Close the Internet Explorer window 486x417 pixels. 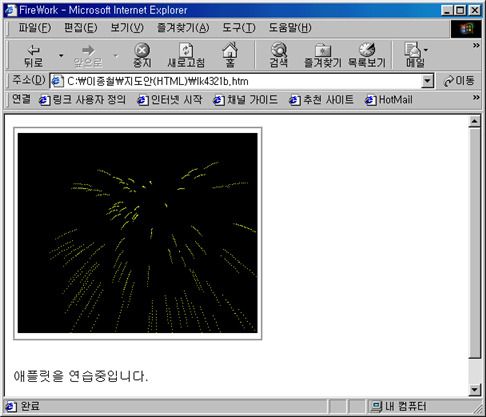[x=474, y=10]
